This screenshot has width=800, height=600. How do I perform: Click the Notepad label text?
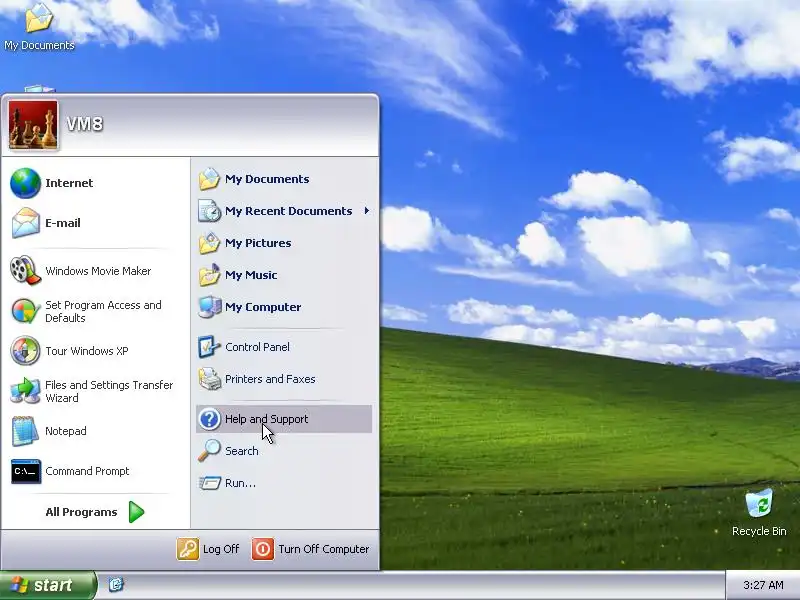(66, 431)
